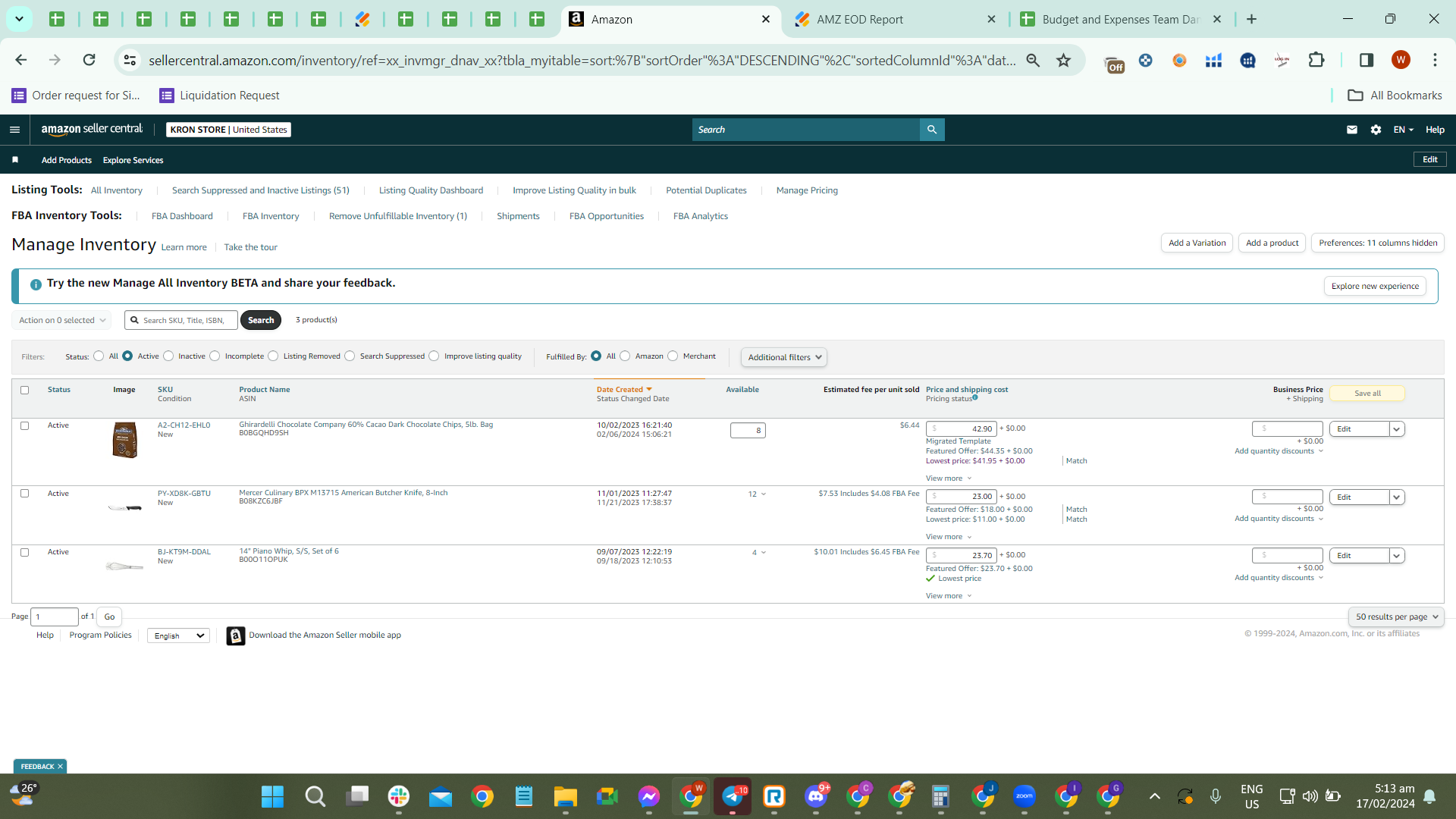Screen dimensions: 1456x819
Task: Open the Shipments inventory tool
Action: 518,216
